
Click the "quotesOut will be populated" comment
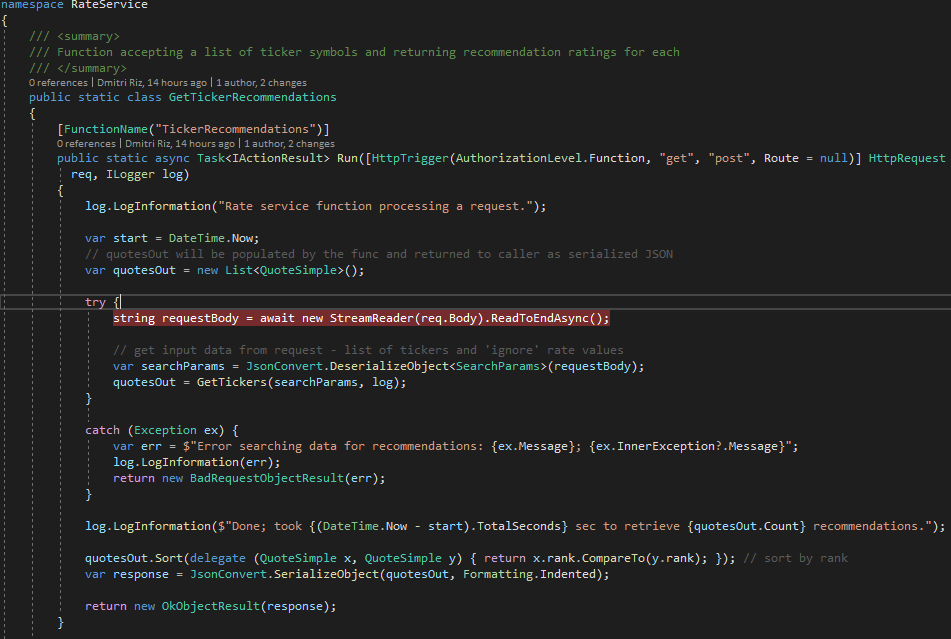point(378,254)
